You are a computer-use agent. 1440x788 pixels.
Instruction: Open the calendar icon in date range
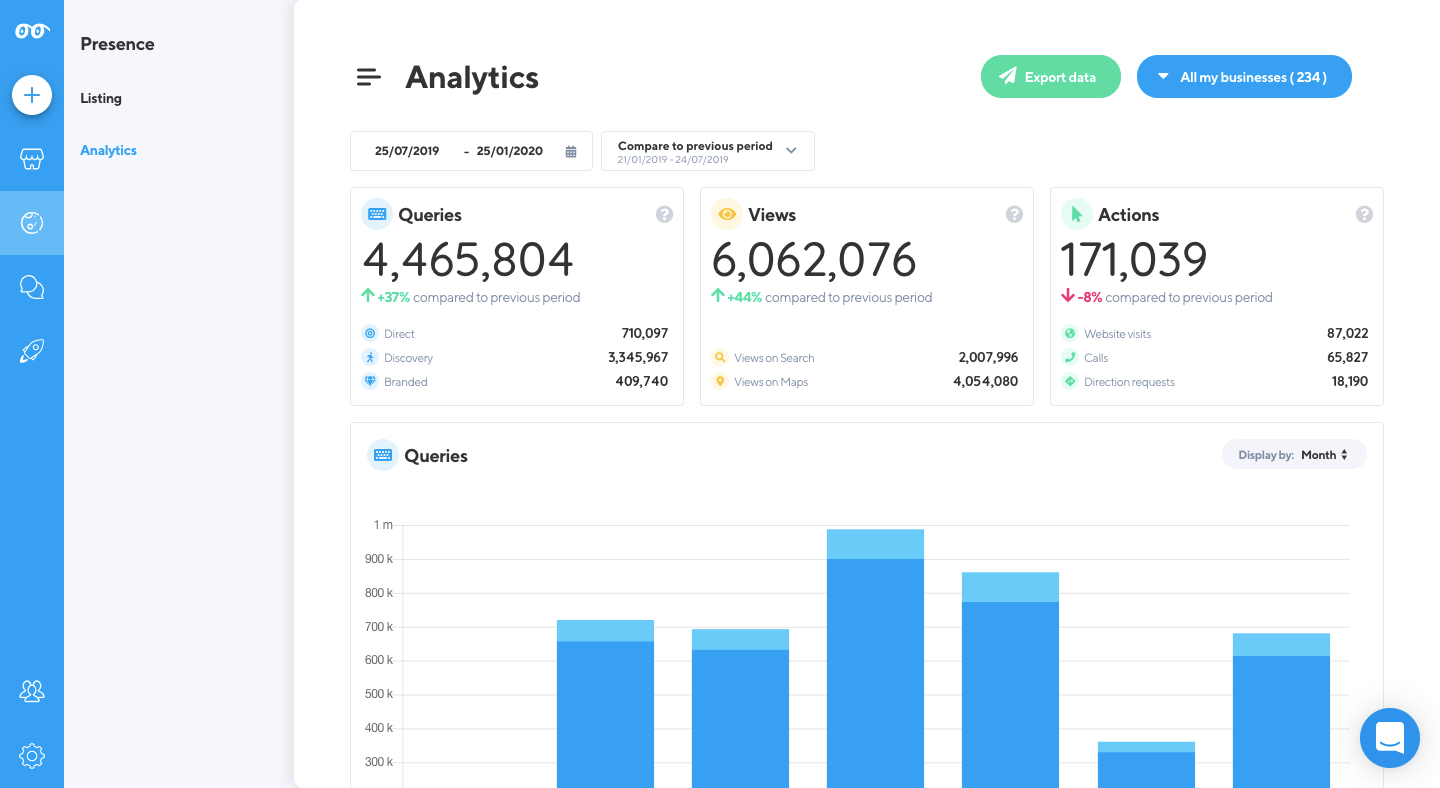(x=571, y=151)
